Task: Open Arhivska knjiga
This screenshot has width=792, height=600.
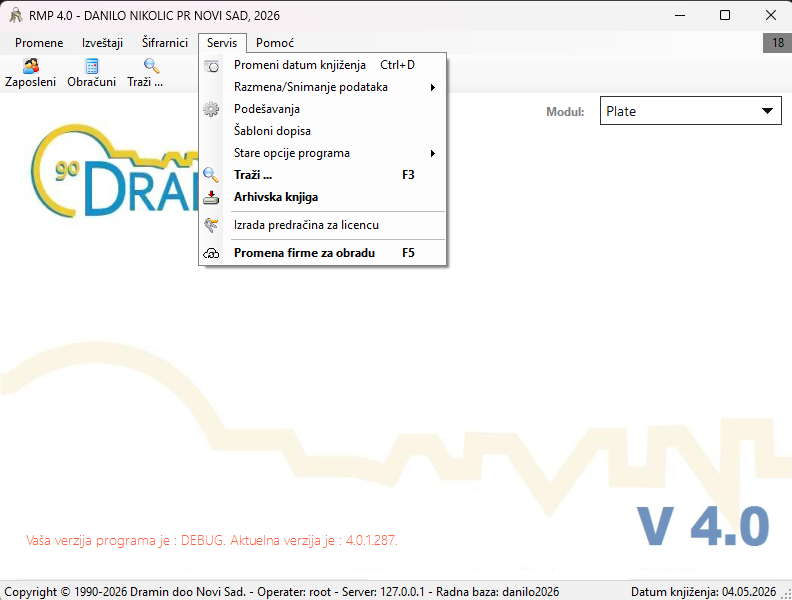Action: pyautogui.click(x=322, y=197)
